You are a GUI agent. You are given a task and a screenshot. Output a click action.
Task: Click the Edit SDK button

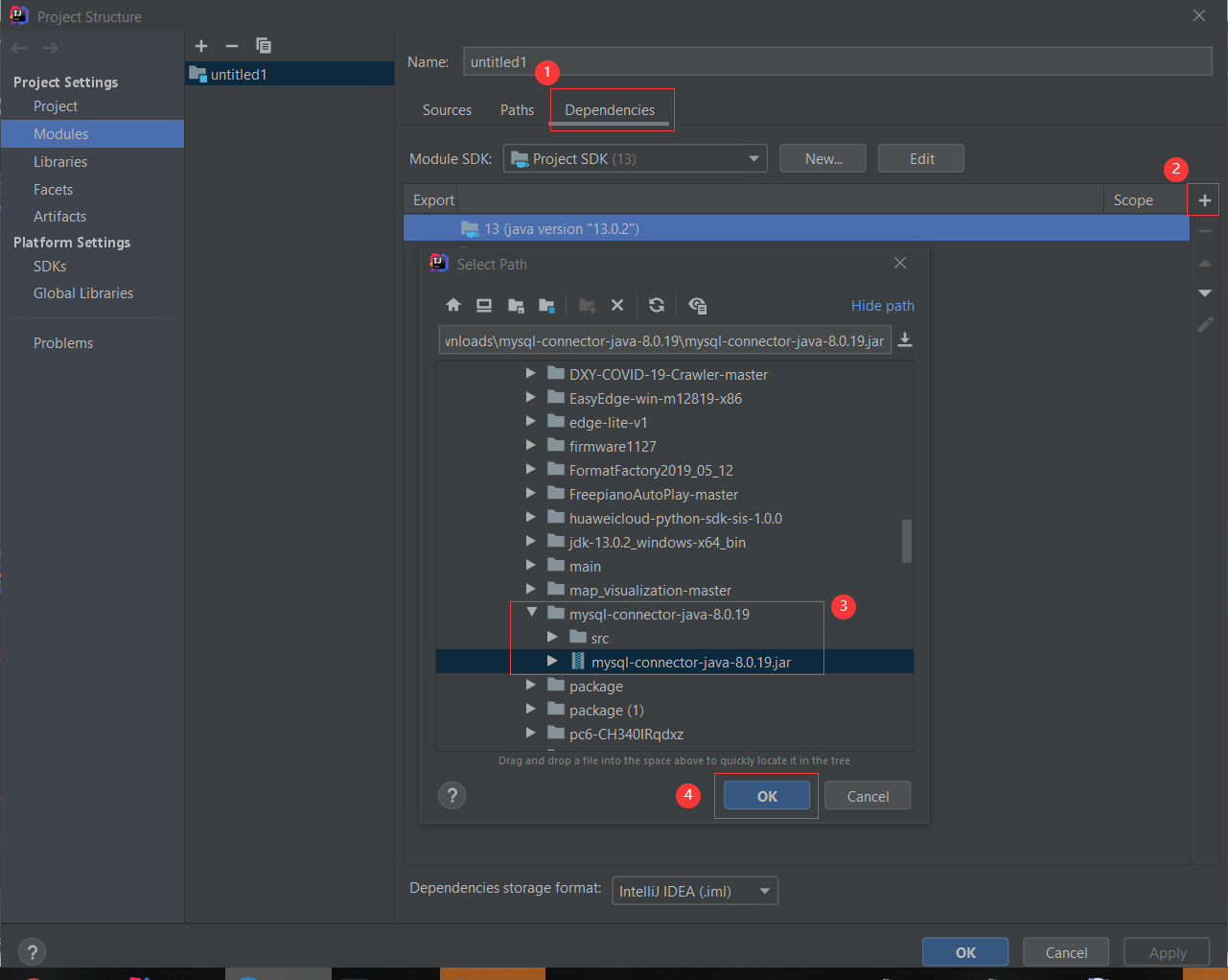[x=921, y=158]
